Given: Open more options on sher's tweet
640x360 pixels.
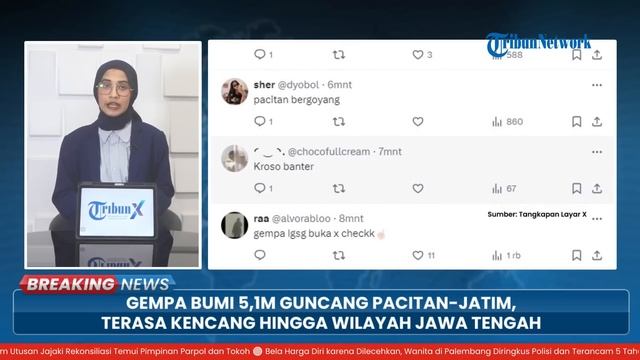Looking at the screenshot, I should pos(597,85).
